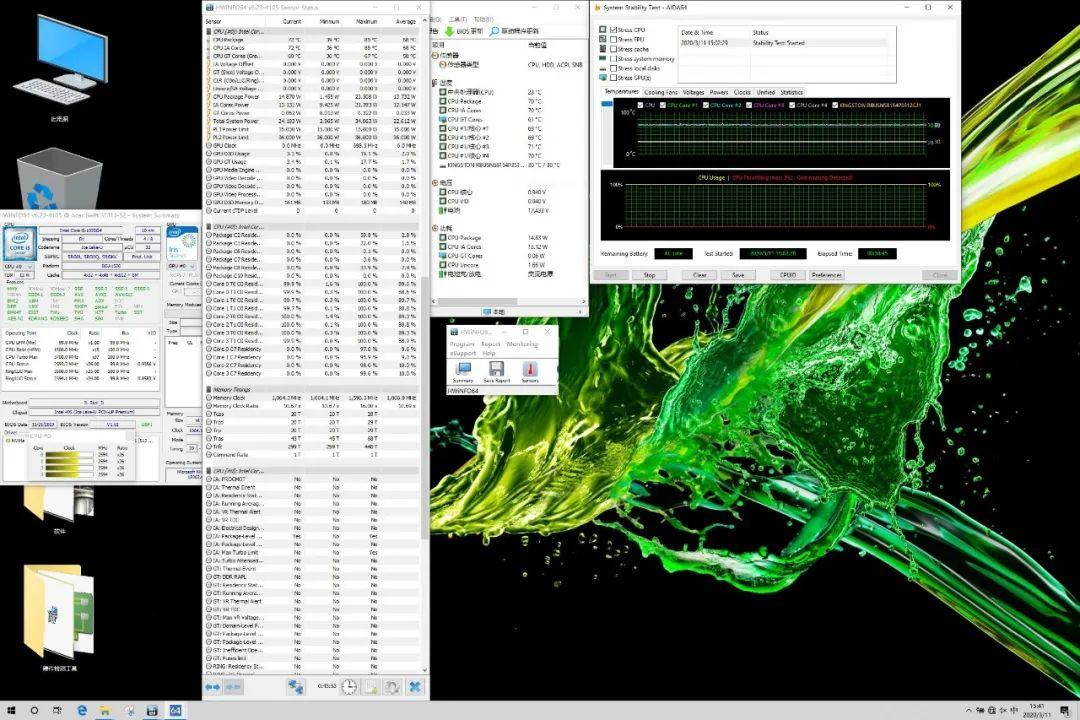Open the Sensors thermometer icon
This screenshot has width=1080, height=720.
[530, 370]
